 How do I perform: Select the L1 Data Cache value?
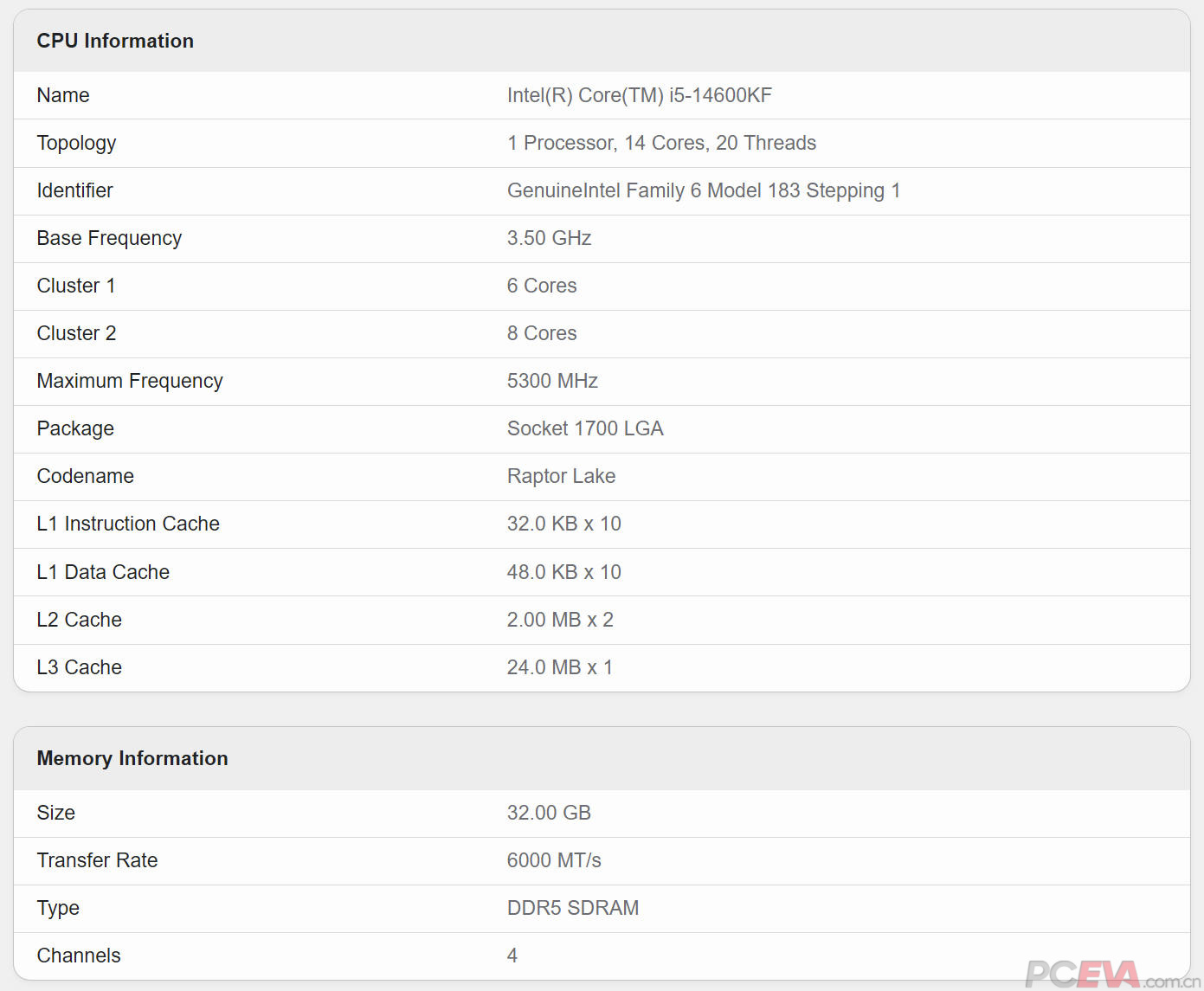coord(563,572)
